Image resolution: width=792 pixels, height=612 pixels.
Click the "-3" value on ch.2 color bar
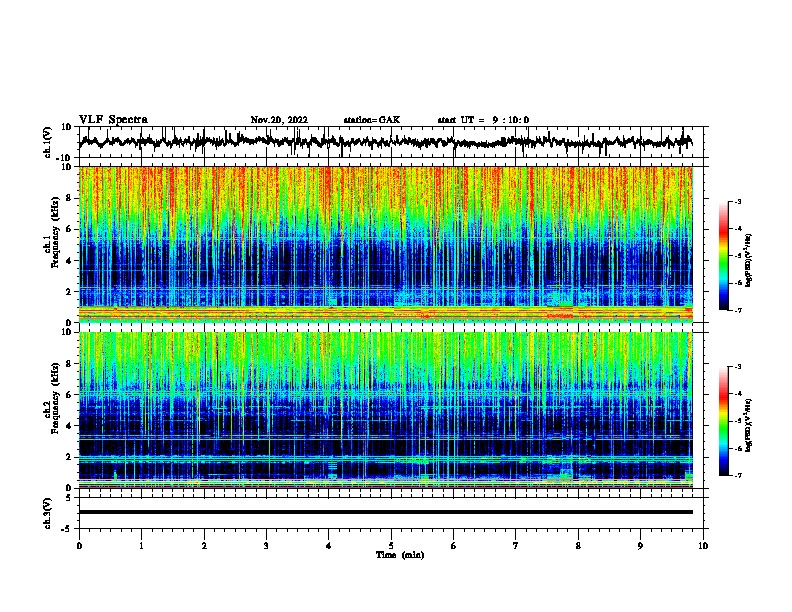pos(737,367)
